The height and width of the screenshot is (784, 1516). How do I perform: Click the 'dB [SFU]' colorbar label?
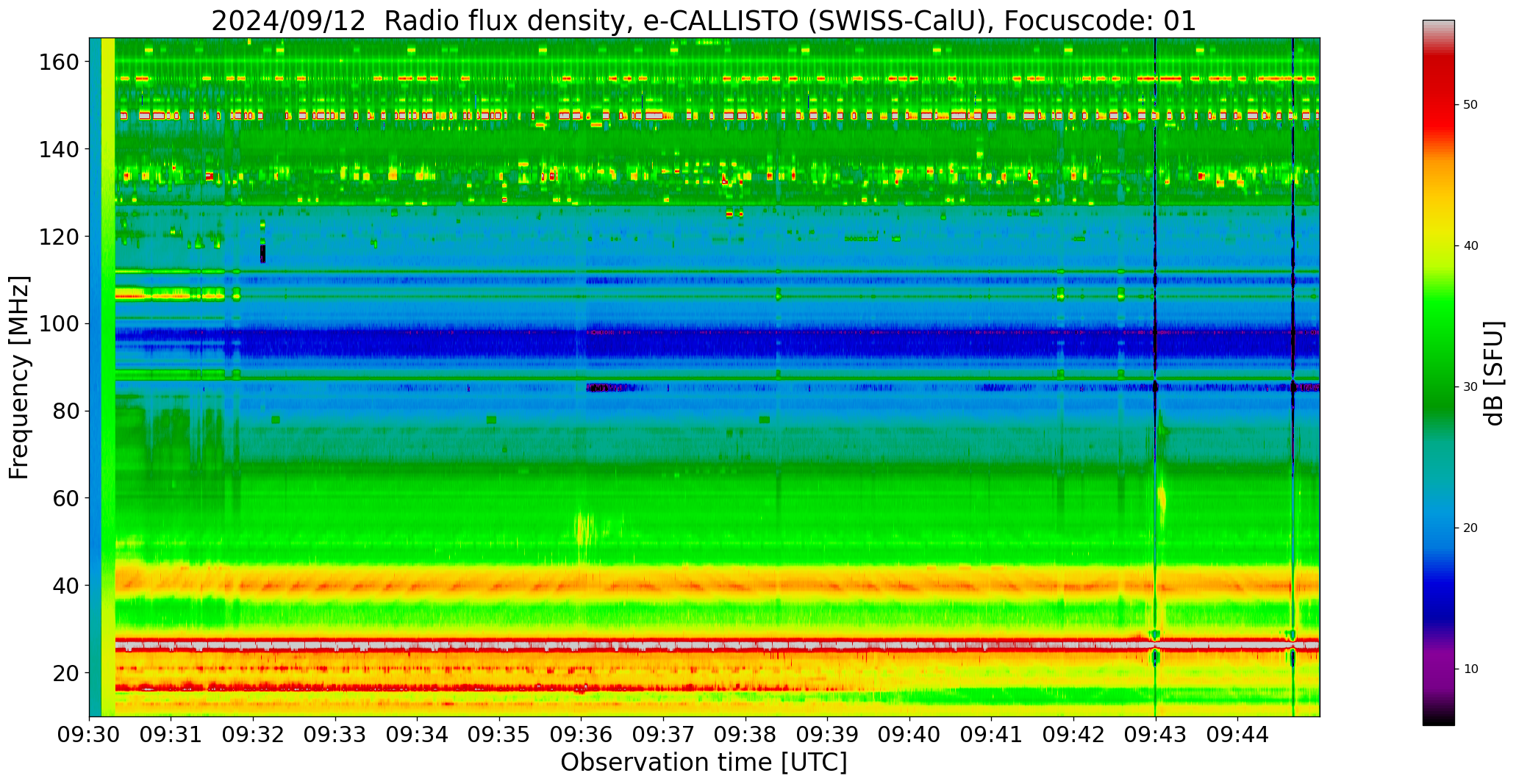[x=1494, y=373]
